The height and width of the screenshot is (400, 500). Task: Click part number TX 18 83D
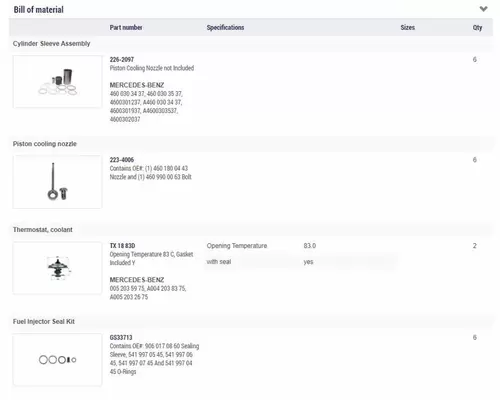click(x=122, y=246)
